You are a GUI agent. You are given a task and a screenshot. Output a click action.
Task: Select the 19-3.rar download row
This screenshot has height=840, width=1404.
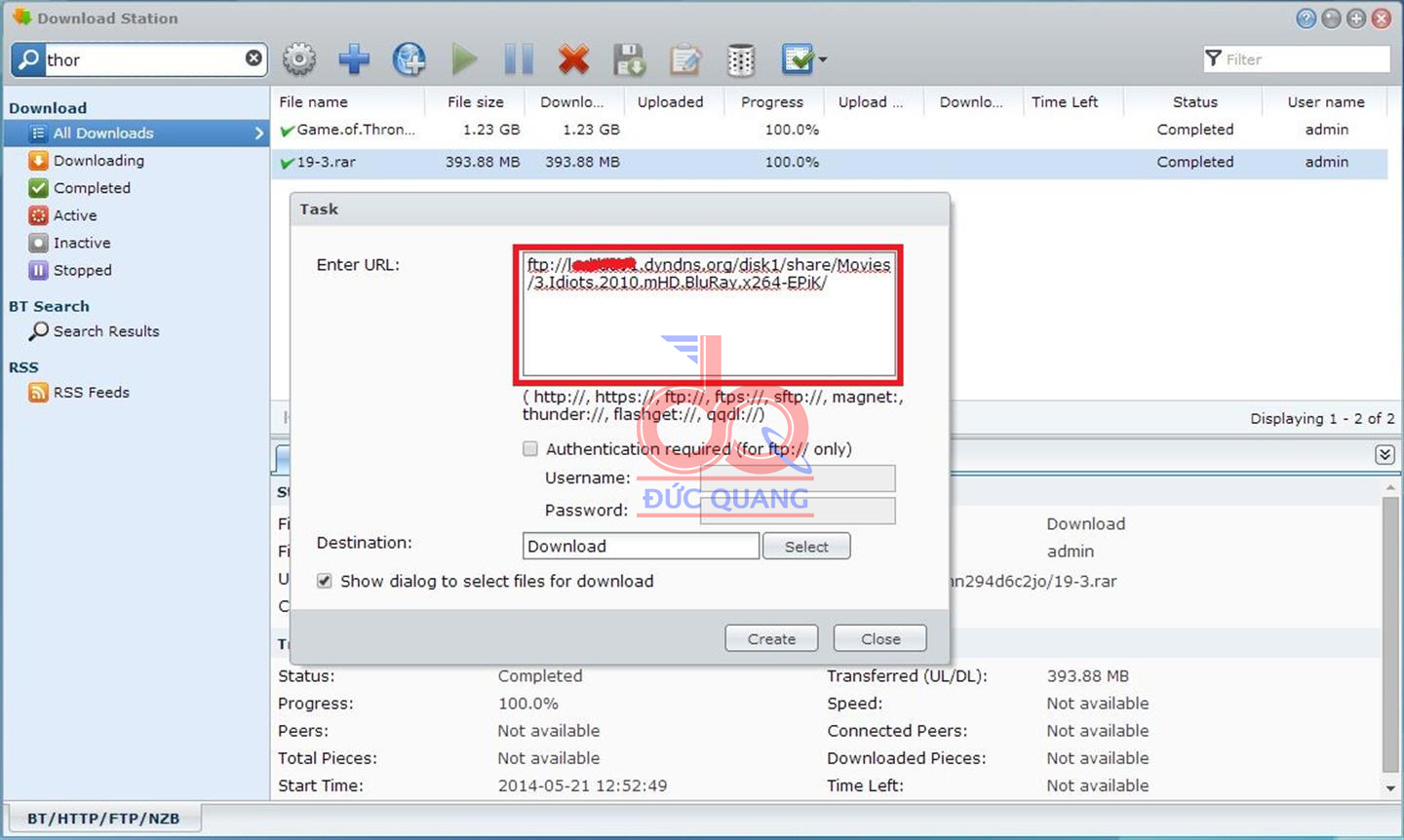[829, 162]
